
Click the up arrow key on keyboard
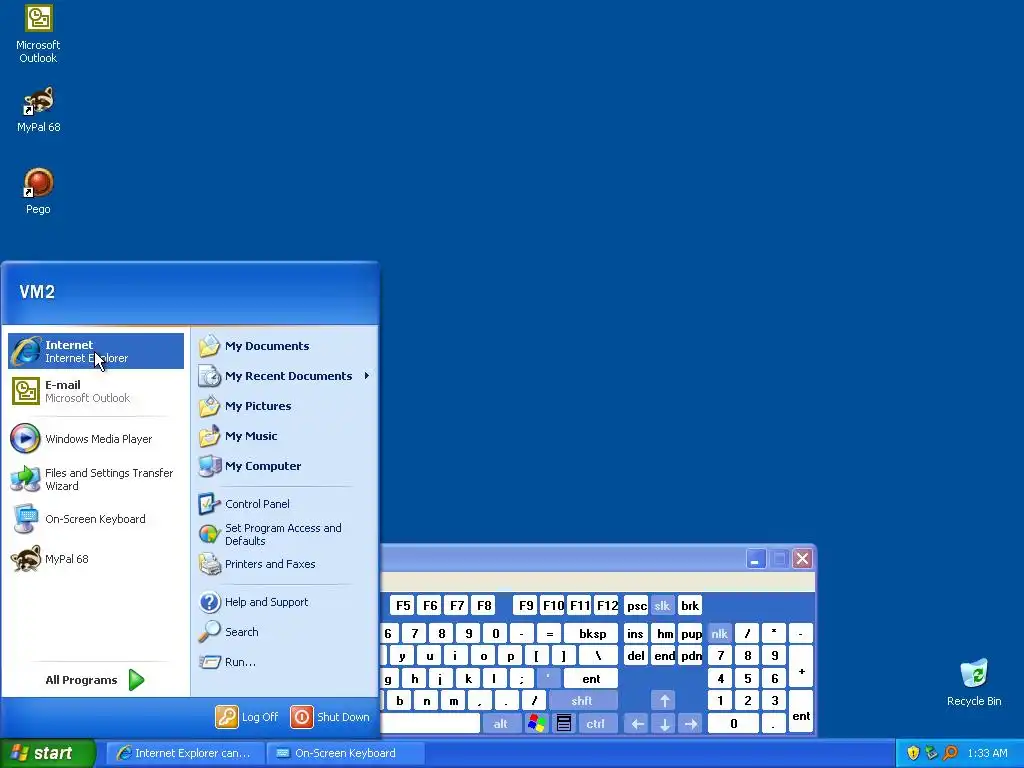664,701
